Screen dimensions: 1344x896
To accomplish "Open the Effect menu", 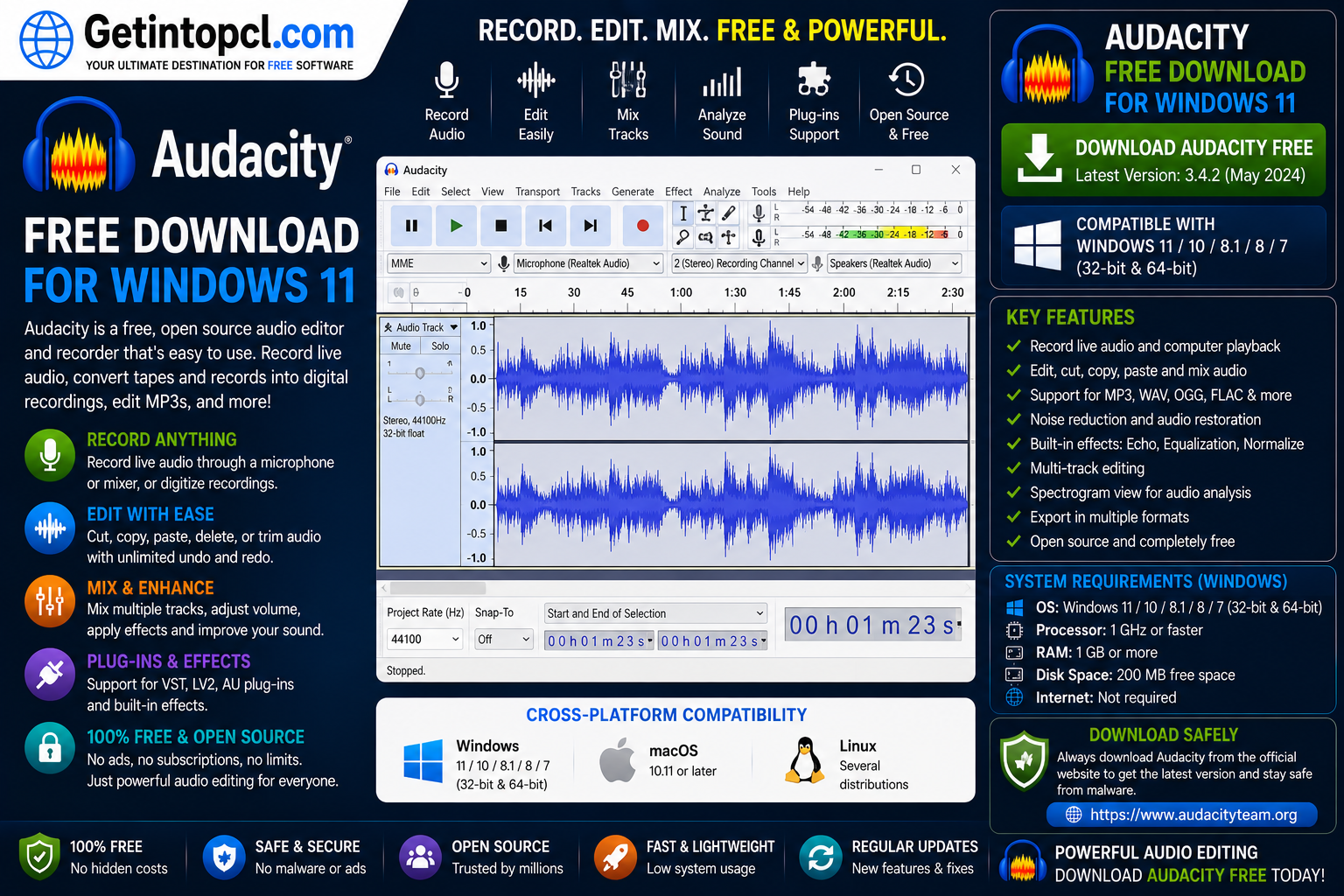I will click(x=678, y=192).
